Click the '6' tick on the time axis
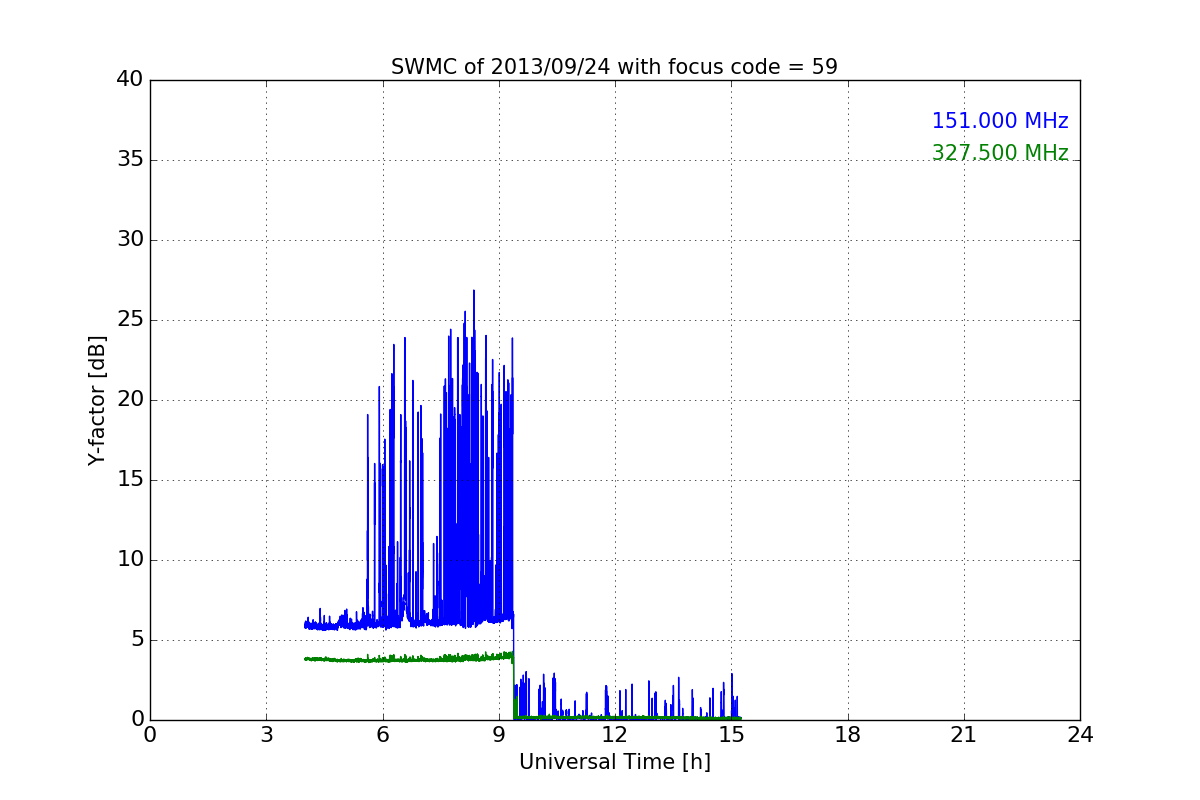This screenshot has width=1200, height=800. [382, 735]
